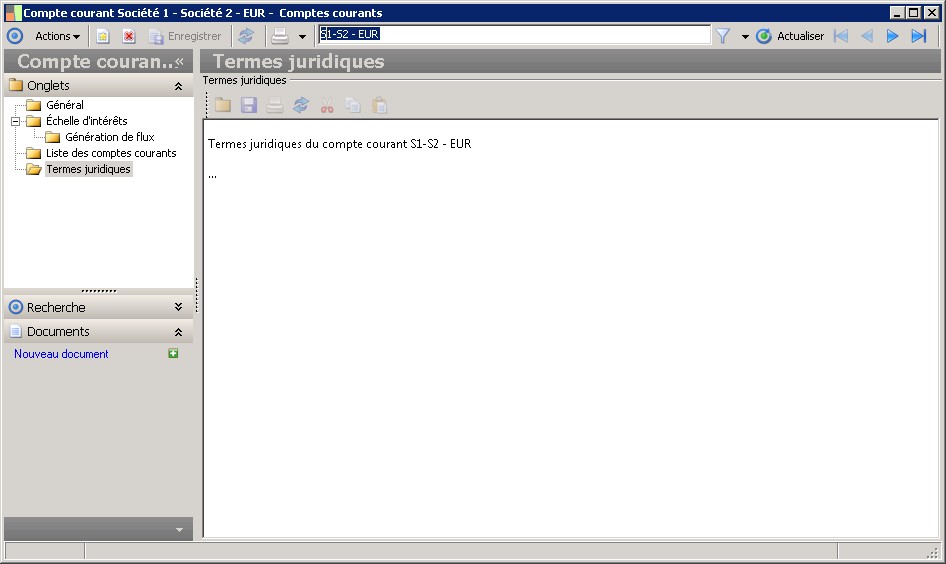Collapse the Documents section
The height and width of the screenshot is (564, 946).
pos(179,332)
